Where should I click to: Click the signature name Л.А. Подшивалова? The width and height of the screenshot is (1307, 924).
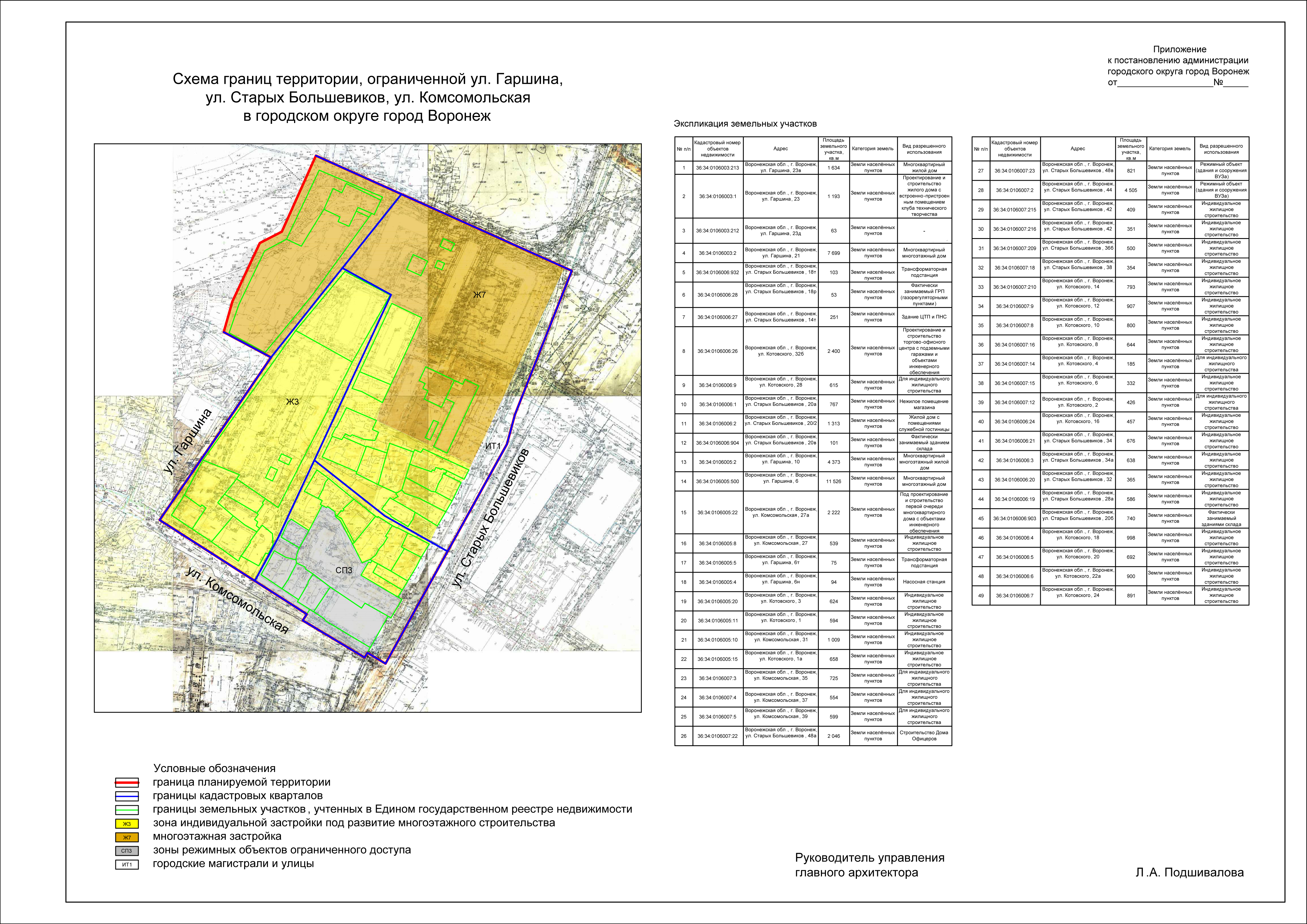(1189, 873)
